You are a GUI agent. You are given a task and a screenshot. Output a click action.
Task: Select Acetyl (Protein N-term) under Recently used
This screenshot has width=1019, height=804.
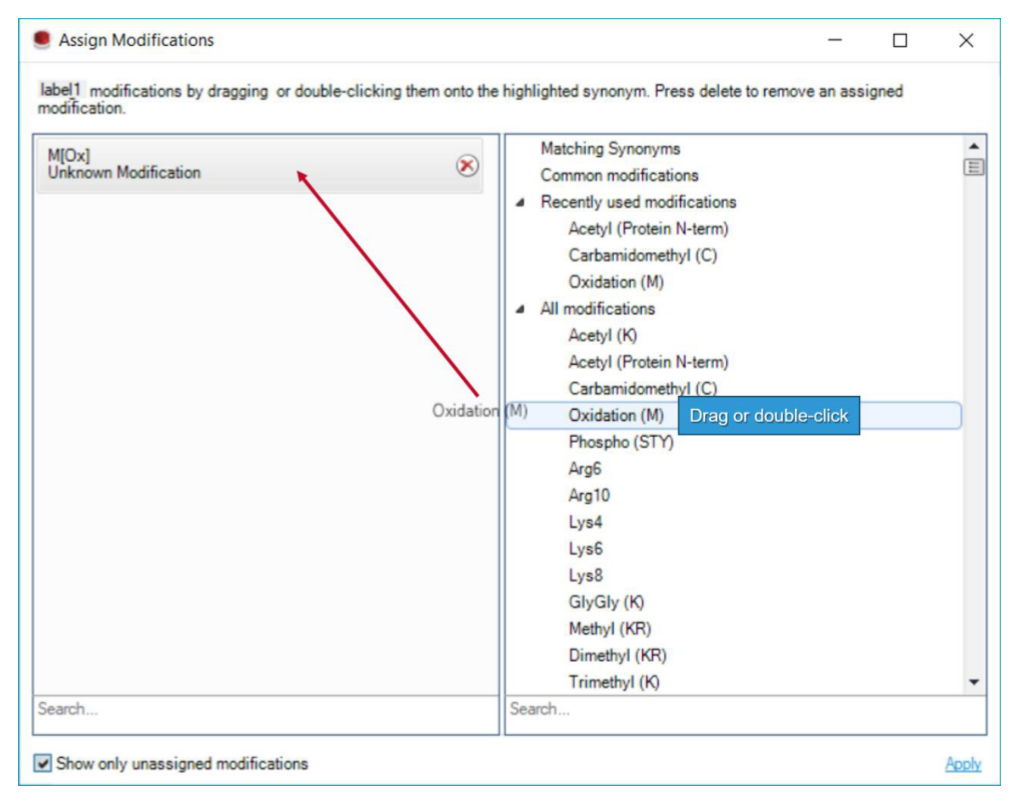pyautogui.click(x=648, y=229)
